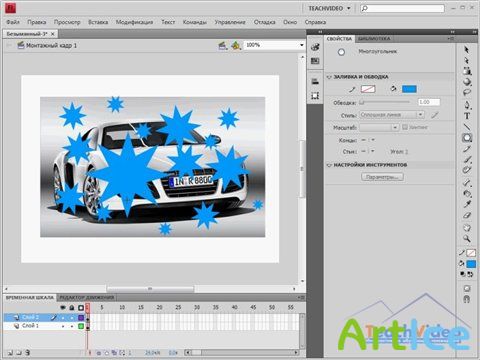Select the Selection arrow tool

(467, 49)
